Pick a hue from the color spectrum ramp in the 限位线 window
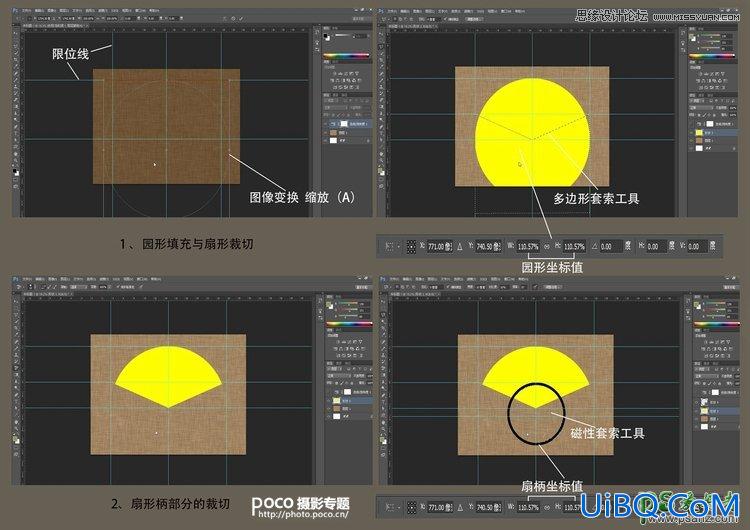The image size is (750, 530). (346, 55)
